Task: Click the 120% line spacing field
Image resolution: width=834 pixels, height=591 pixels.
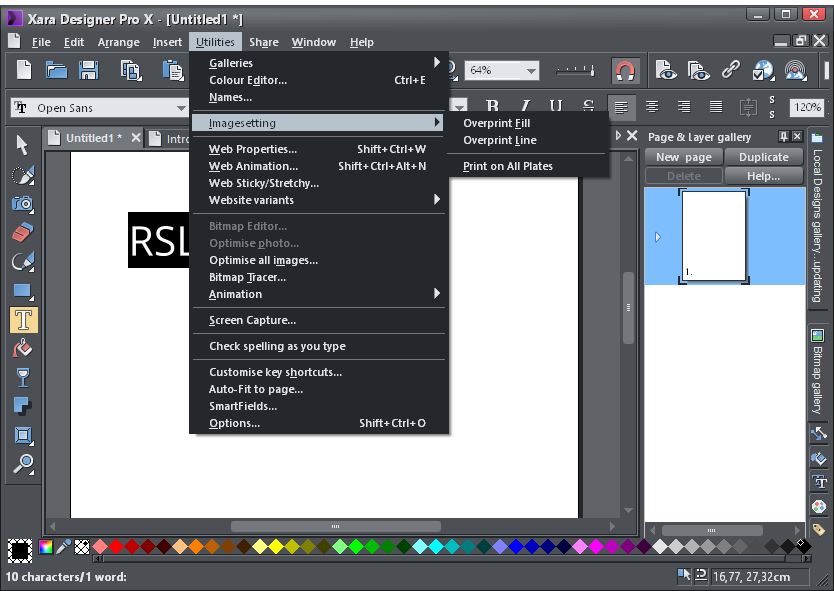Action: point(807,107)
